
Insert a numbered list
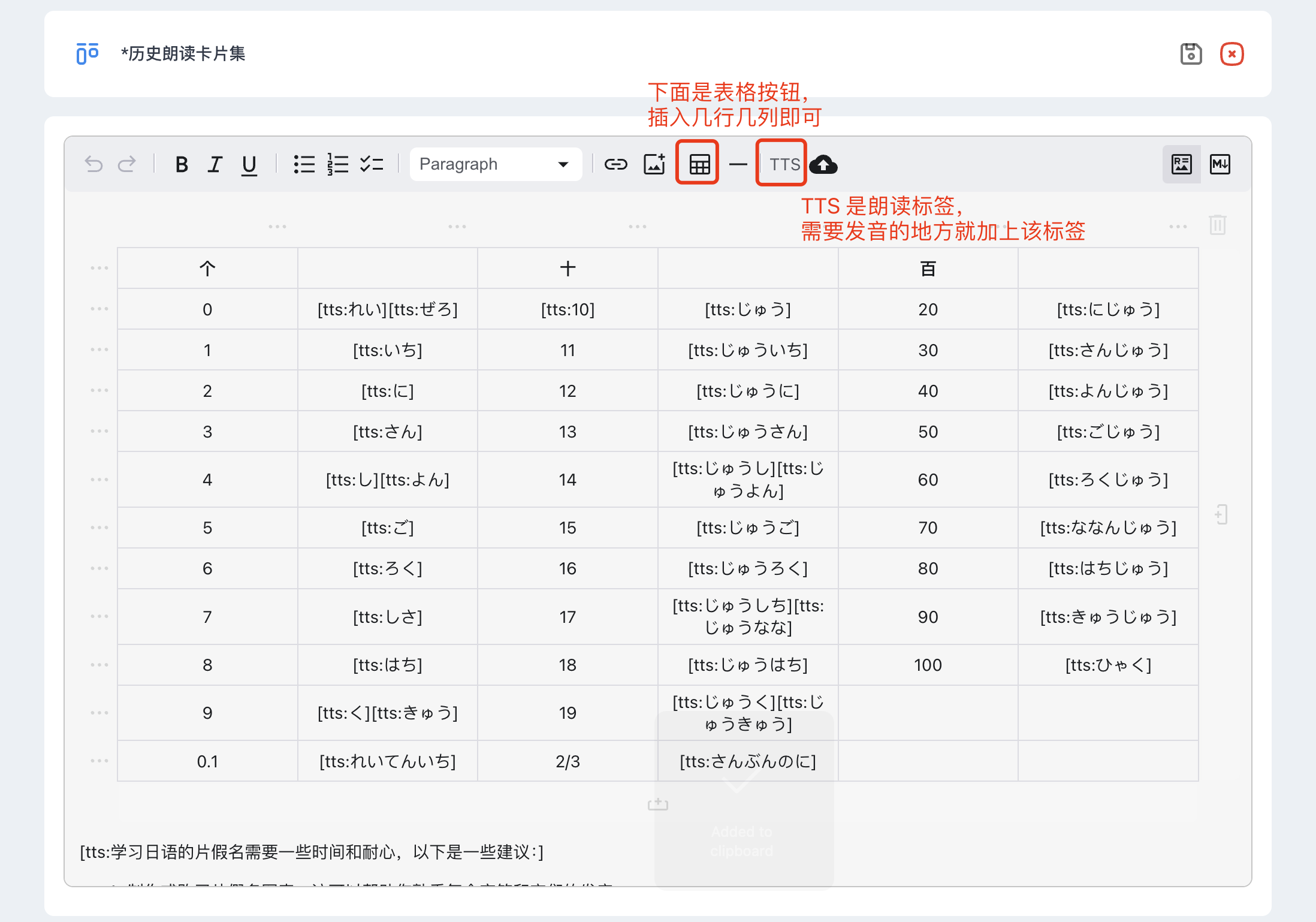pyautogui.click(x=338, y=164)
